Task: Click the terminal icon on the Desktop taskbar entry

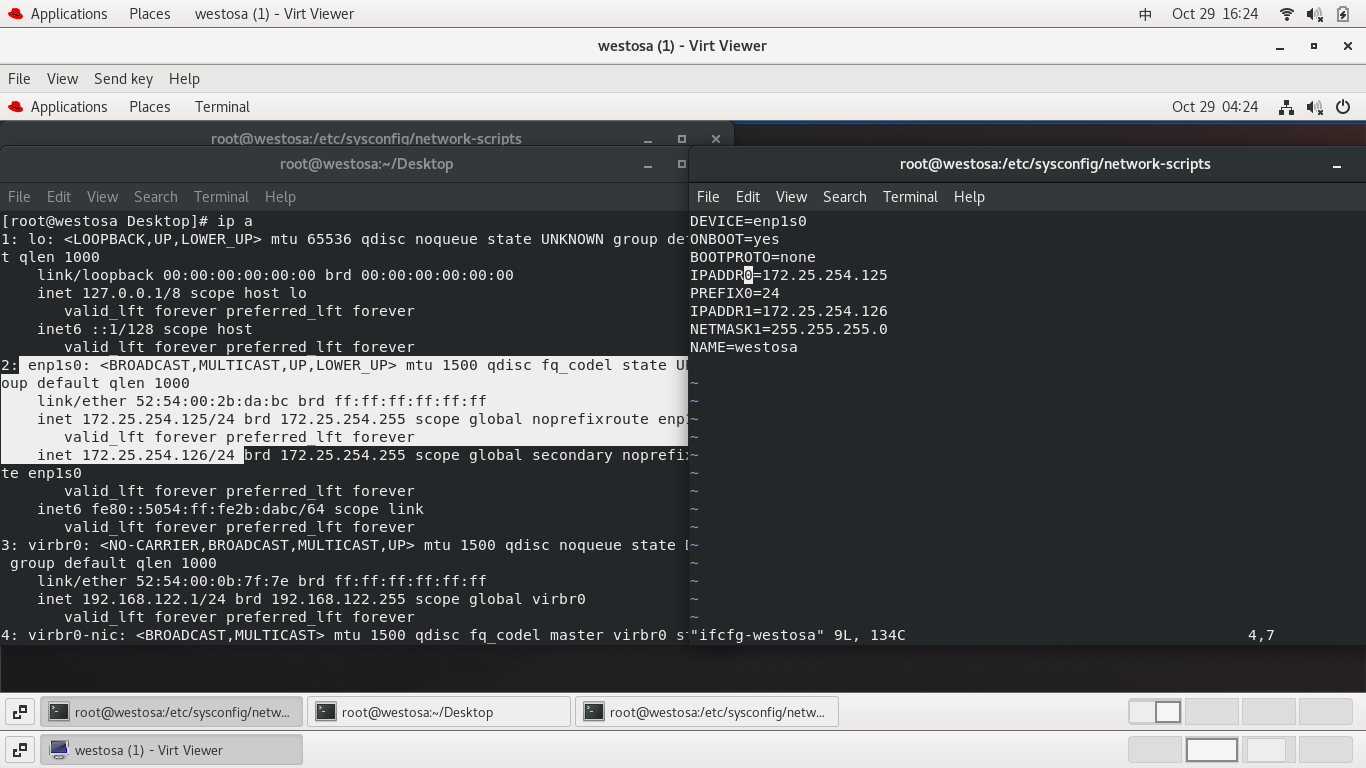Action: click(x=325, y=711)
